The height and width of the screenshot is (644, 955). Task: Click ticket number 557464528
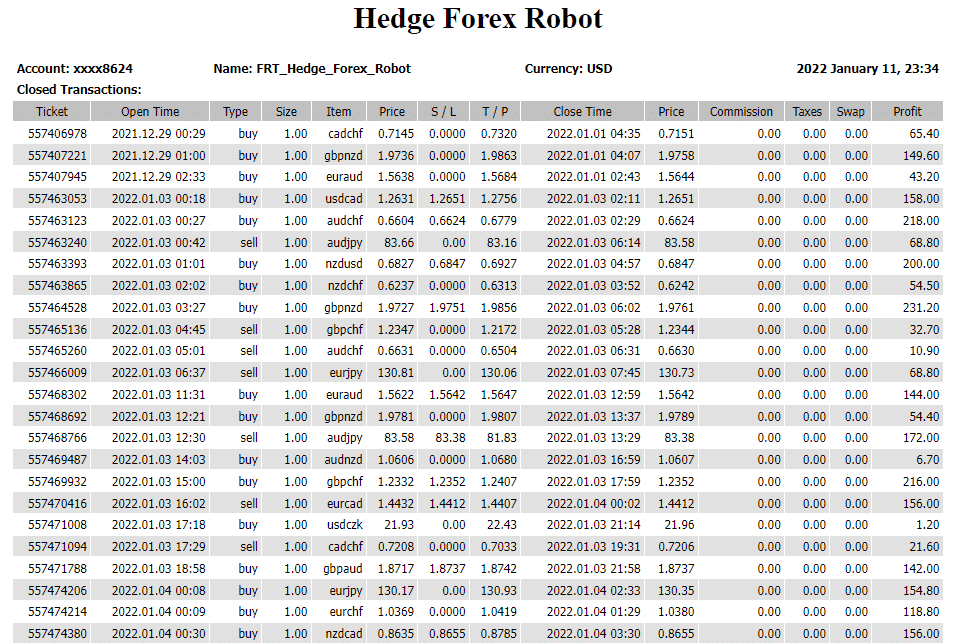point(57,308)
